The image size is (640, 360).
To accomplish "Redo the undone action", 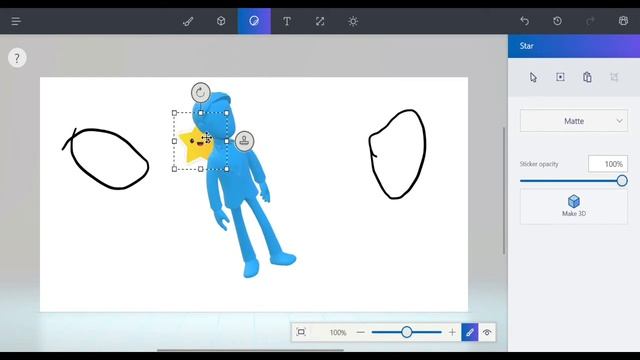I will click(590, 21).
